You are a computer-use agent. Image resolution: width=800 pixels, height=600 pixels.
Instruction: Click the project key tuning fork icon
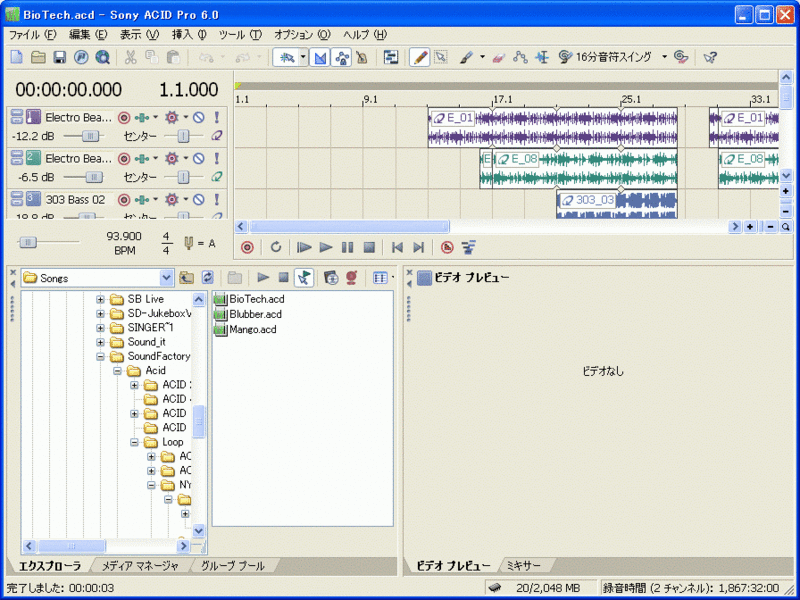point(188,243)
